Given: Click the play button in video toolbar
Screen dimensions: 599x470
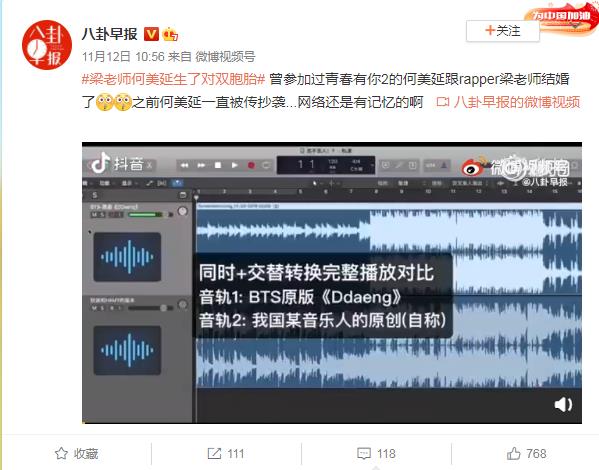Looking at the screenshot, I should [x=235, y=165].
